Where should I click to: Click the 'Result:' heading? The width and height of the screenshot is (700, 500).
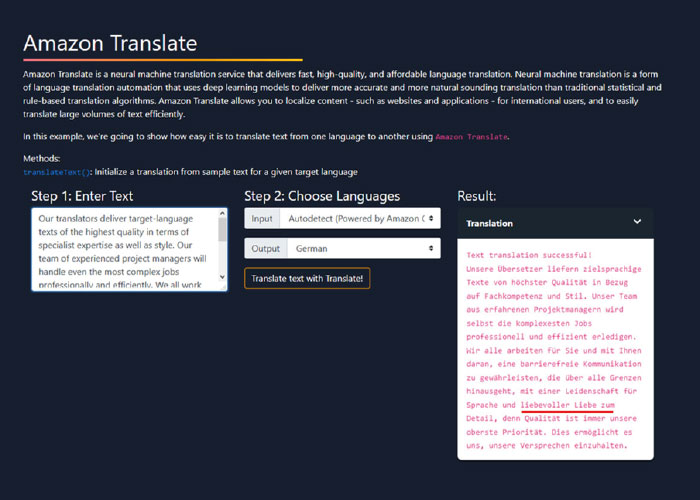pyautogui.click(x=477, y=196)
